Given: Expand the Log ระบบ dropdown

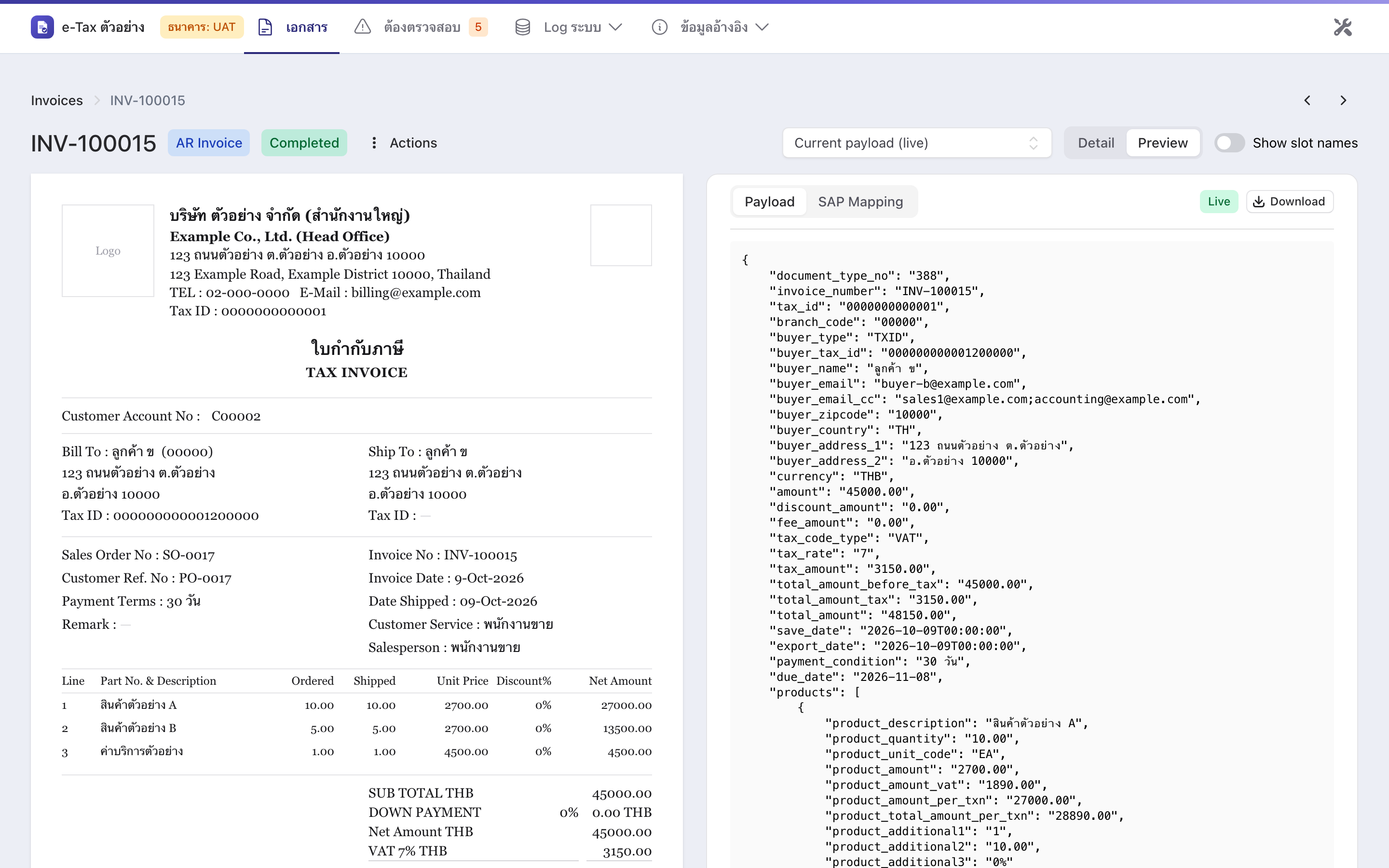Looking at the screenshot, I should 615,27.
